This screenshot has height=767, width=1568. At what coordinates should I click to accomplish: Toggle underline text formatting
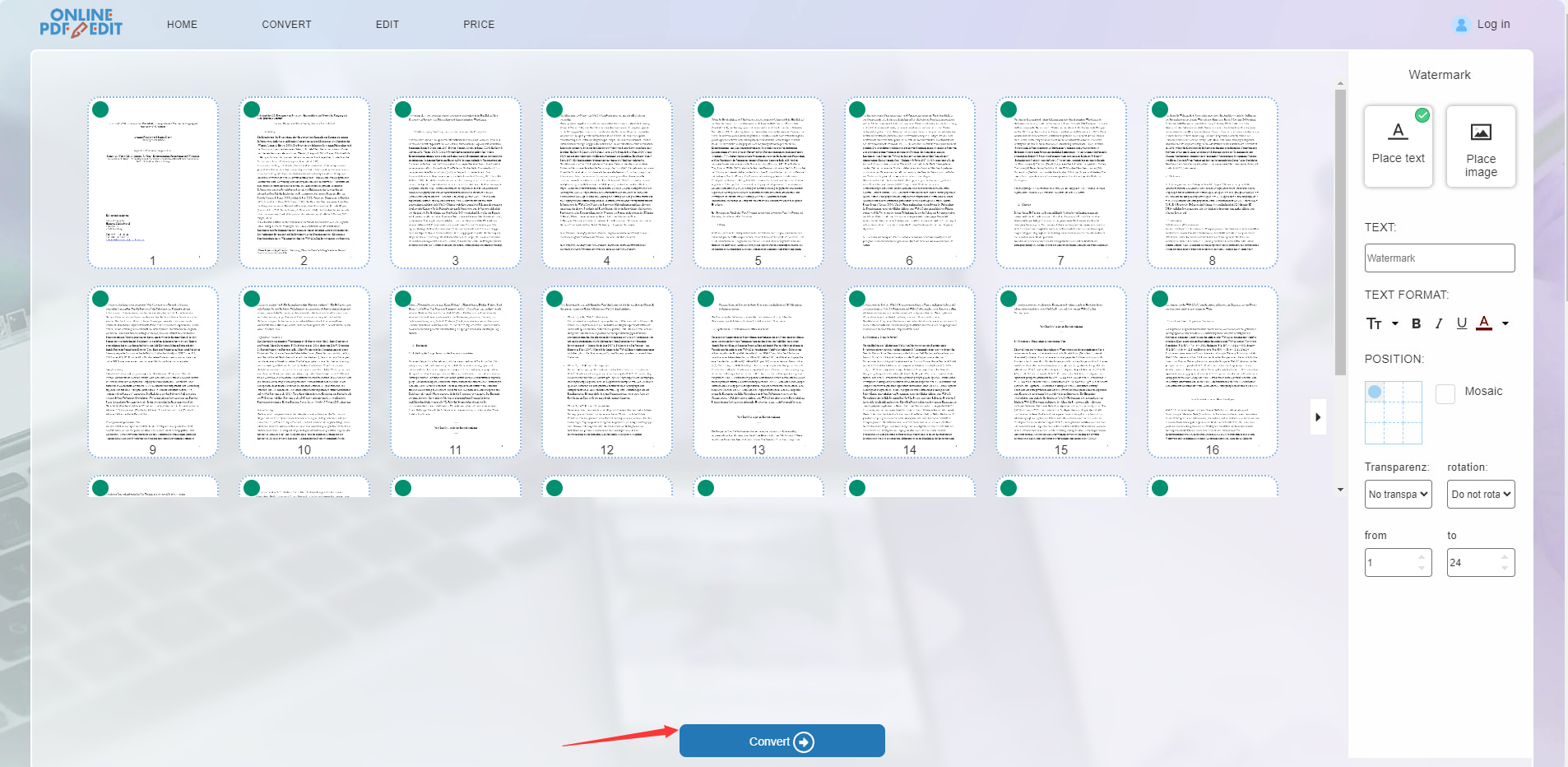[1461, 323]
